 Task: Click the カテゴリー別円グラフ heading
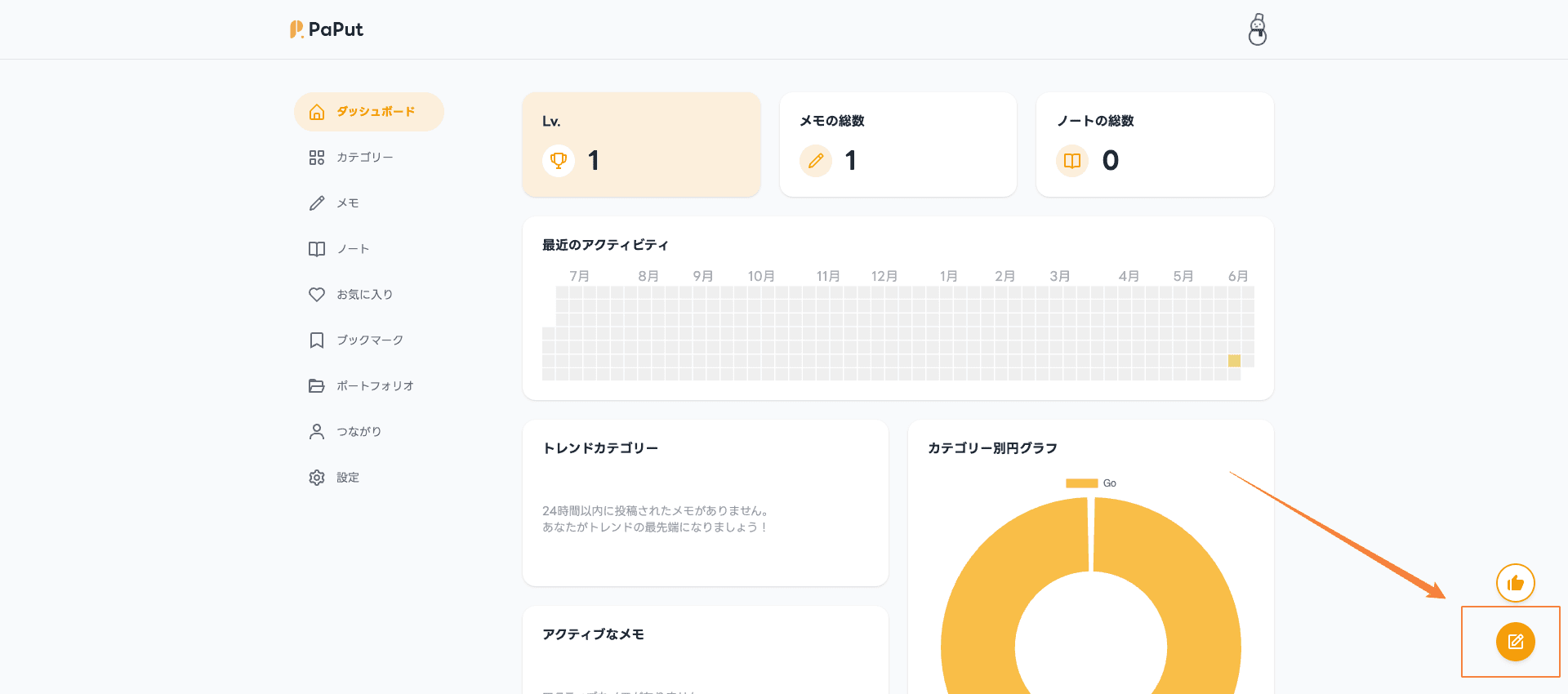[992, 448]
